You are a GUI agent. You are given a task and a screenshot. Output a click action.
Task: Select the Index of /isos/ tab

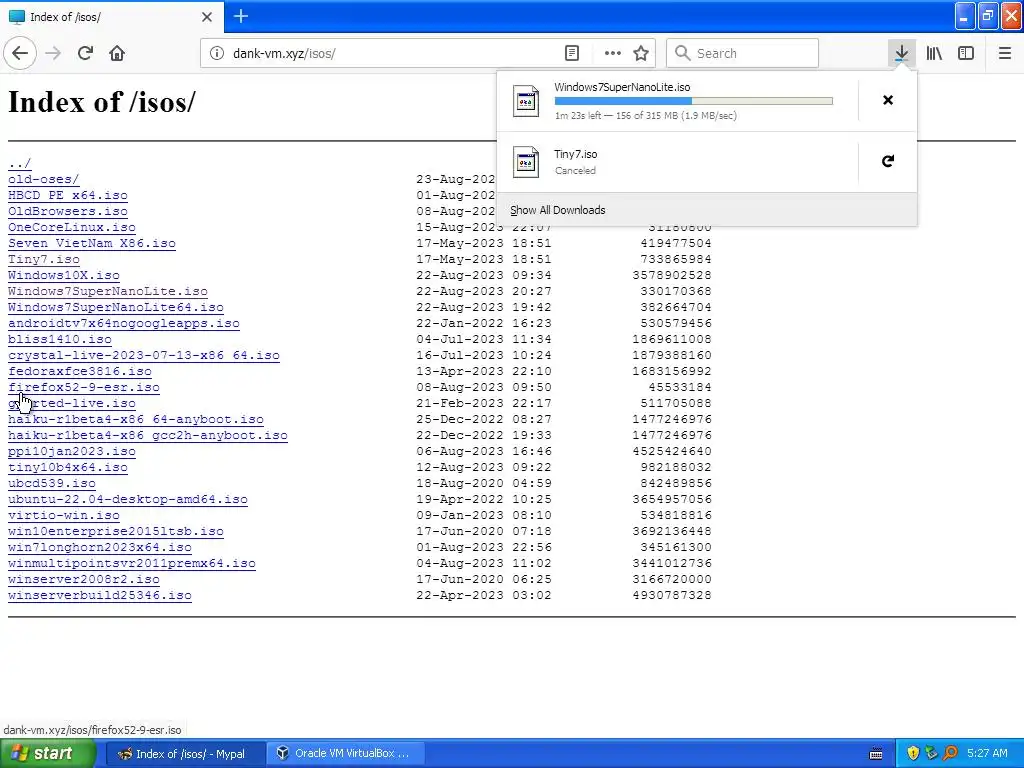(111, 17)
